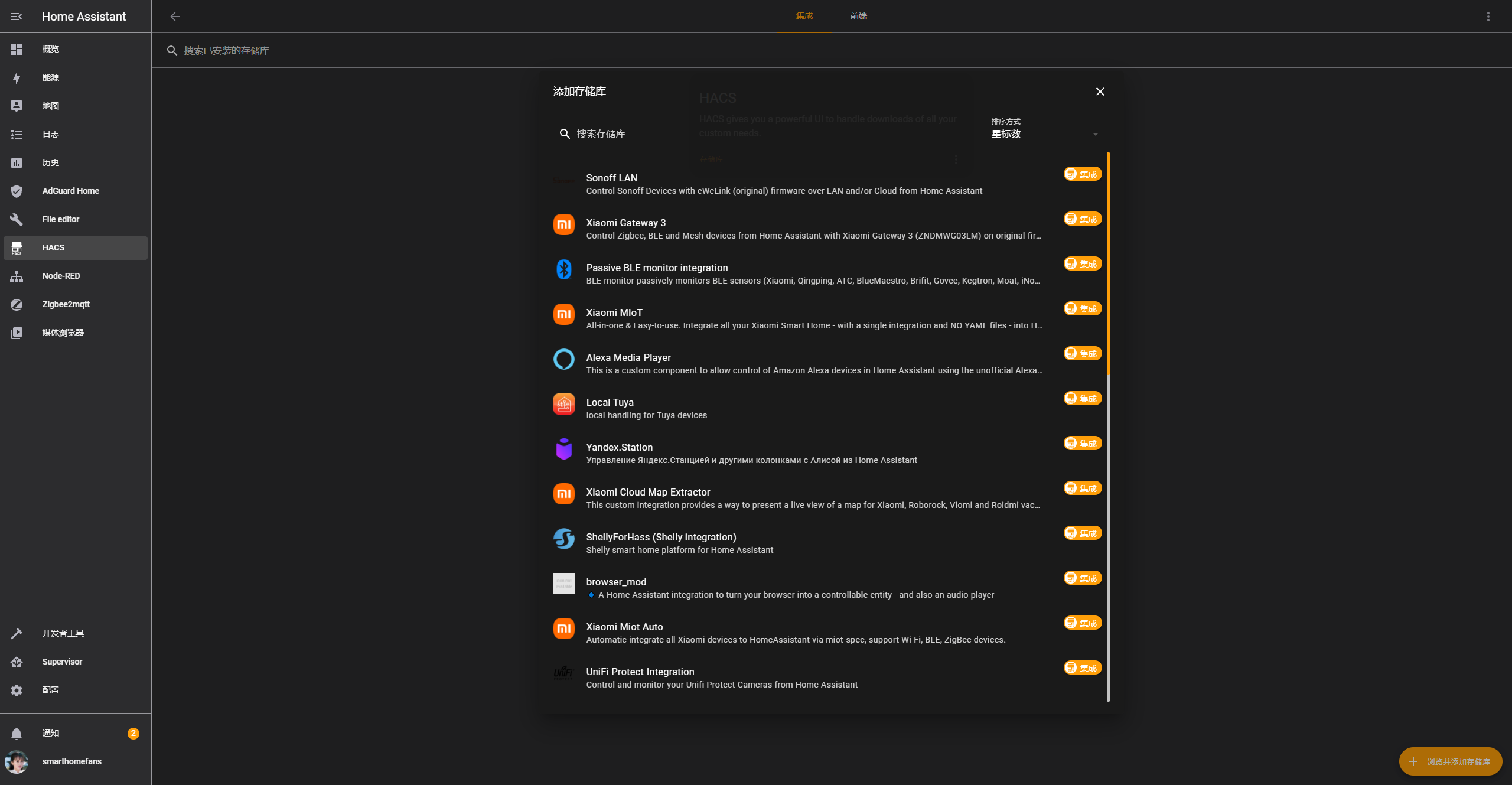Click the repository list scrollbar
1512x785 pixels.
(1108, 263)
